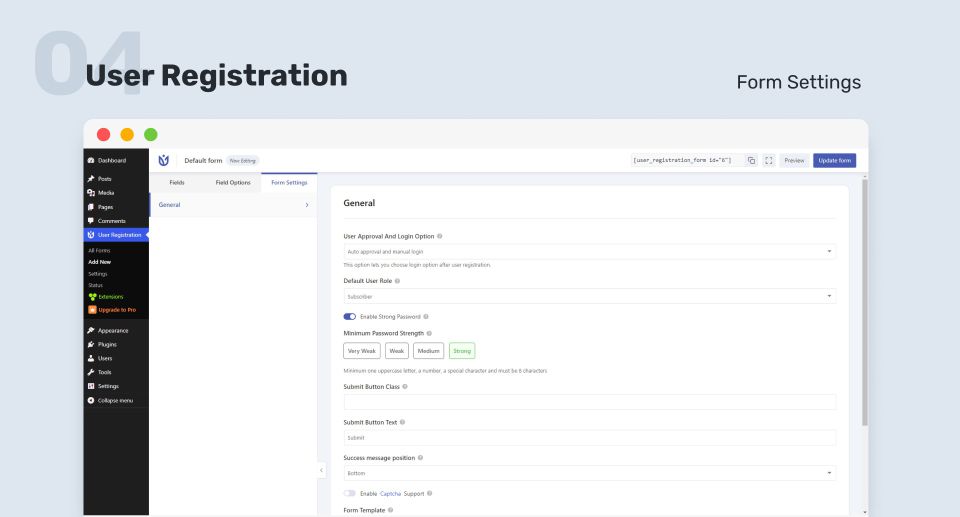This screenshot has height=517, width=960.
Task: Click the User Registration logo icon
Action: point(164,160)
